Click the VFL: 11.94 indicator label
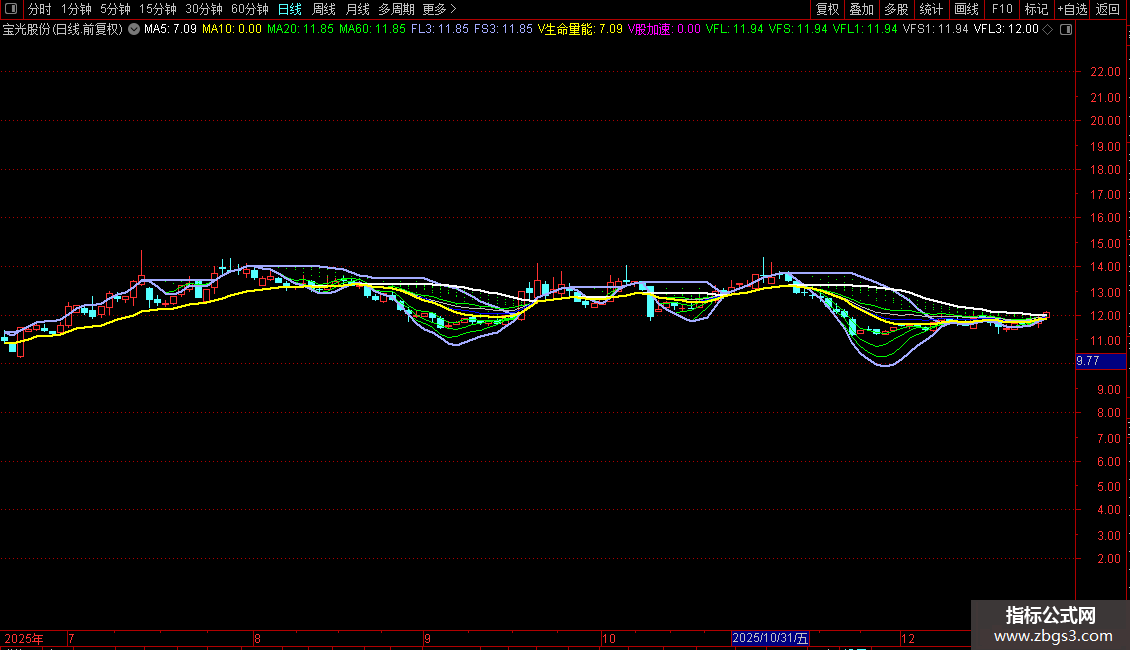Screen dimensions: 1130x650 [734, 30]
